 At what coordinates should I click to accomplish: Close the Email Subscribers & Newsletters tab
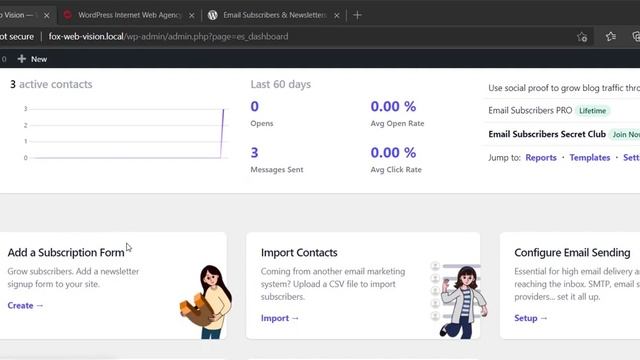pos(337,16)
